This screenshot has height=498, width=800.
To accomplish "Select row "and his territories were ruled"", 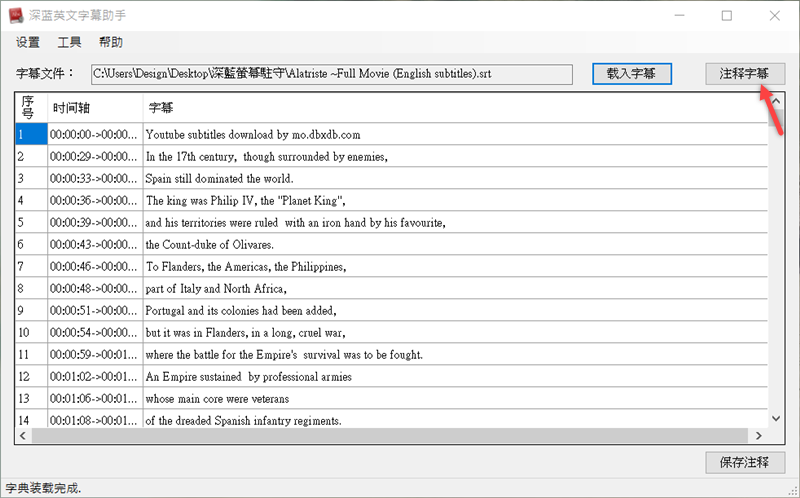I will [391, 222].
